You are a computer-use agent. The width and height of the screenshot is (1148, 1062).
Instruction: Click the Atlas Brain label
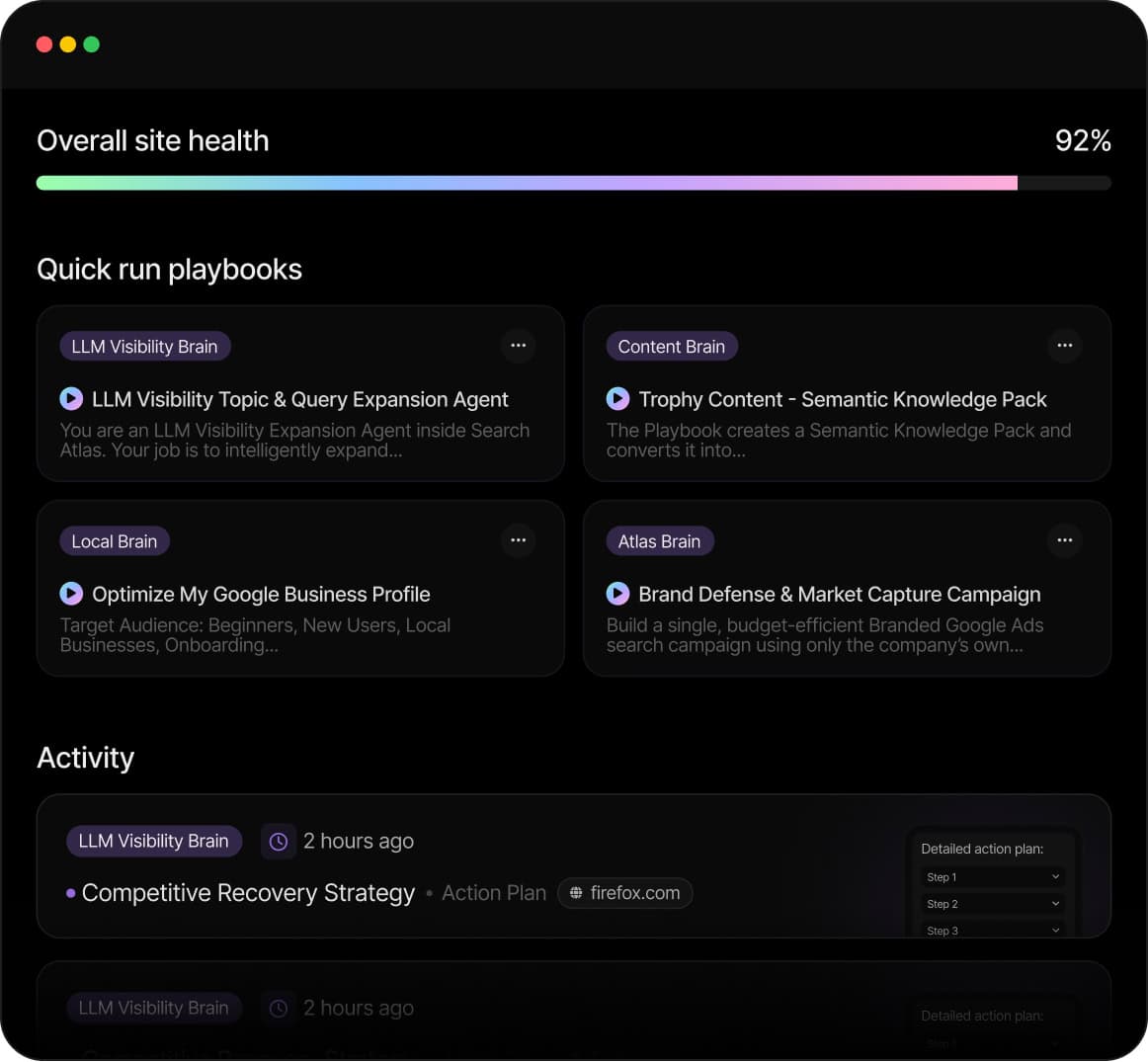[x=659, y=541]
